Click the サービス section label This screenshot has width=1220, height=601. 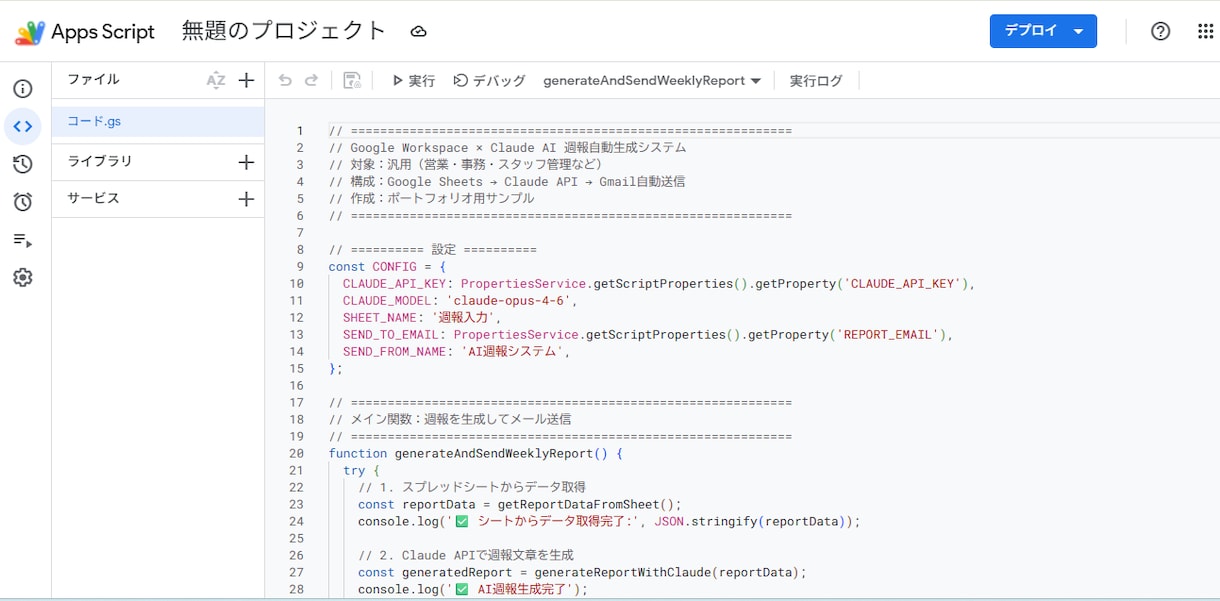(x=94, y=198)
